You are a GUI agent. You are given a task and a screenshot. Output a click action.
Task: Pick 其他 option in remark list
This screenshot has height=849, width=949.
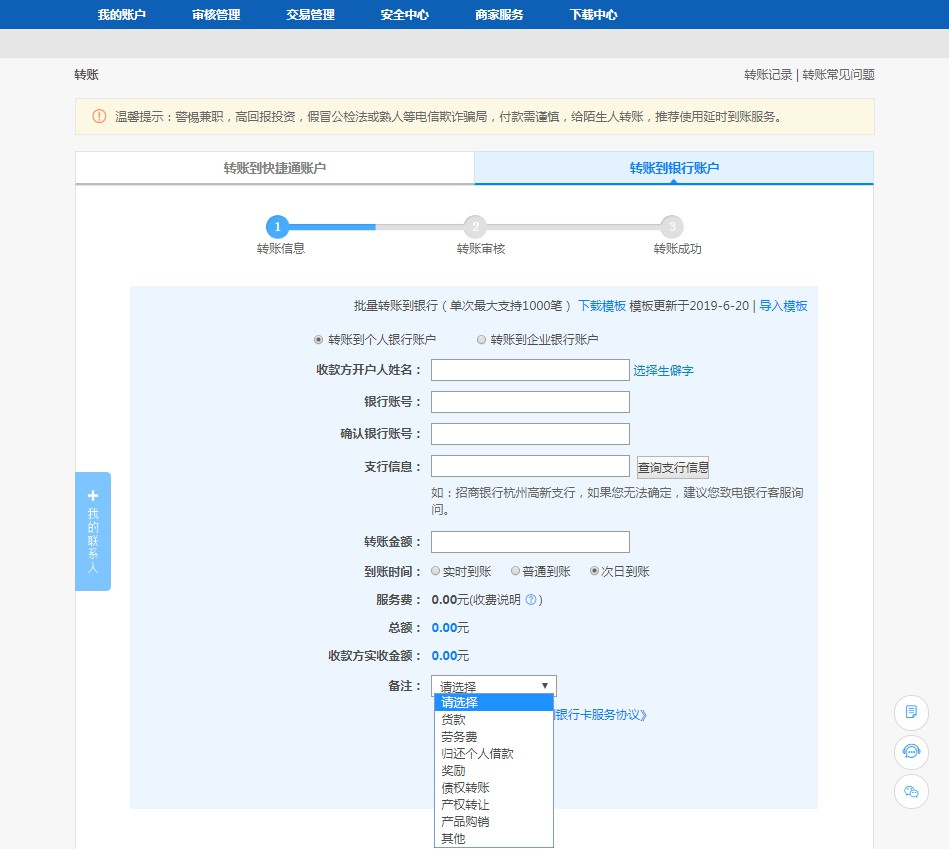pyautogui.click(x=453, y=839)
